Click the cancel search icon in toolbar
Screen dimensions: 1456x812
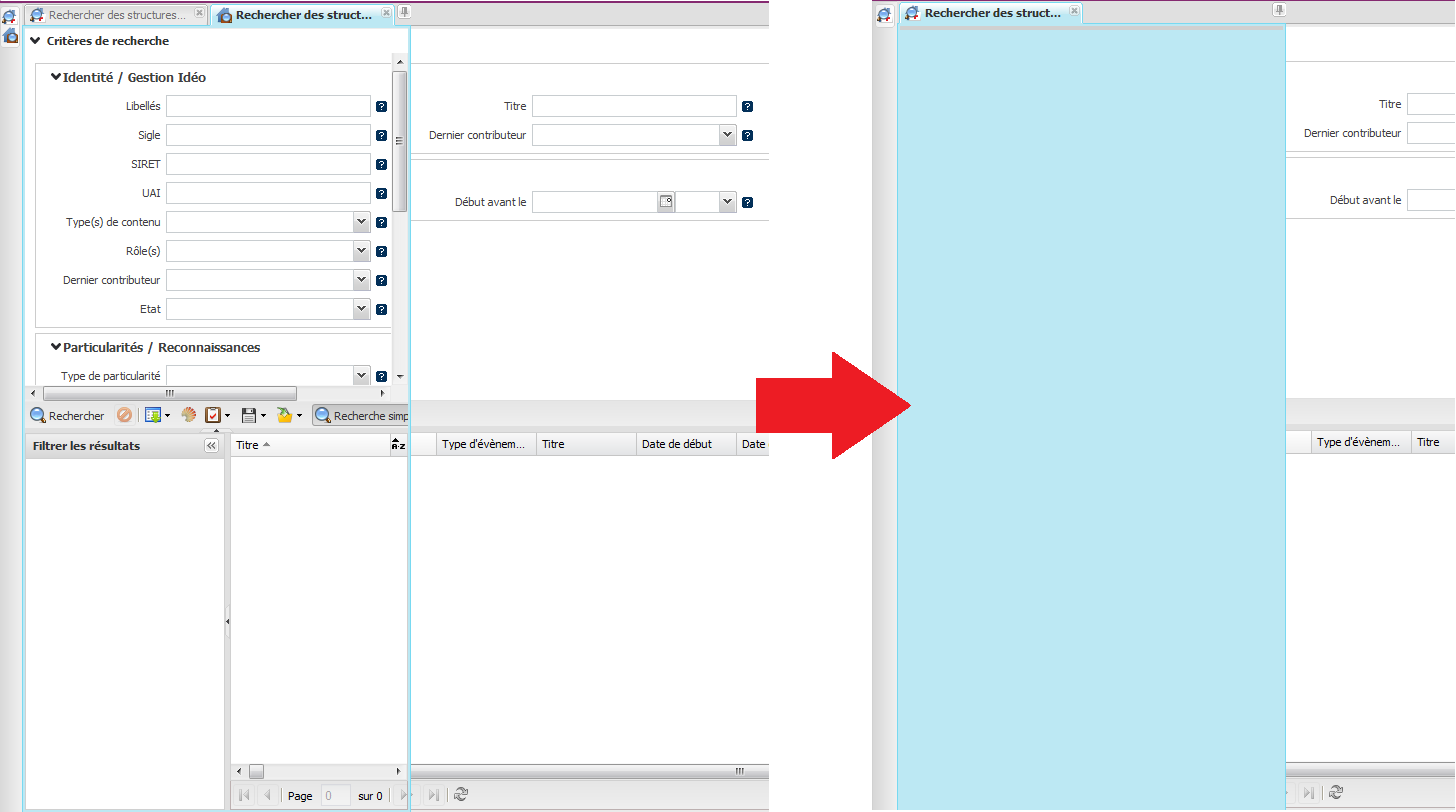pyautogui.click(x=124, y=416)
